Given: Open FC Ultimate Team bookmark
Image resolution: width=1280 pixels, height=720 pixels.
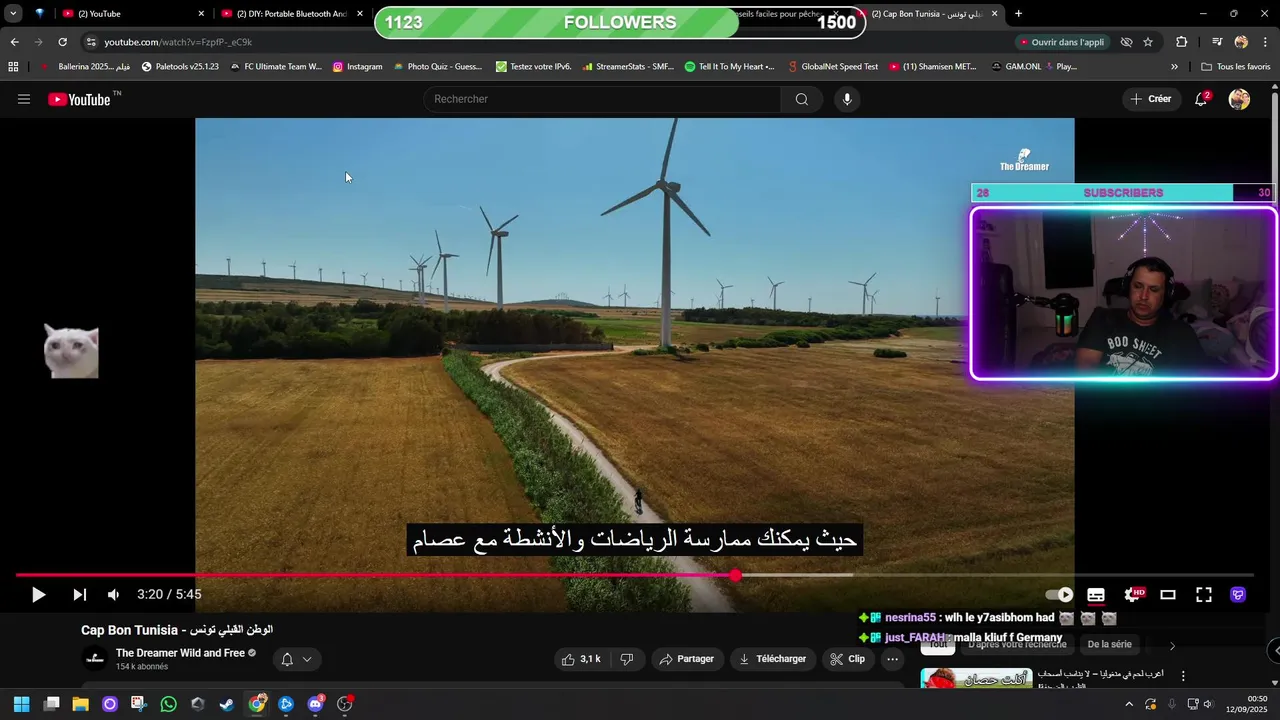Looking at the screenshot, I should click(276, 67).
